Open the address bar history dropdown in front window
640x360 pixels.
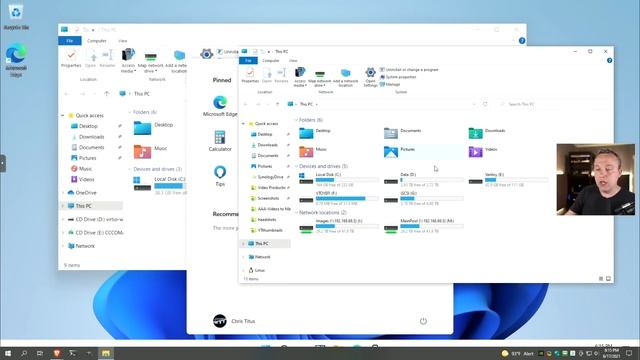(x=474, y=104)
